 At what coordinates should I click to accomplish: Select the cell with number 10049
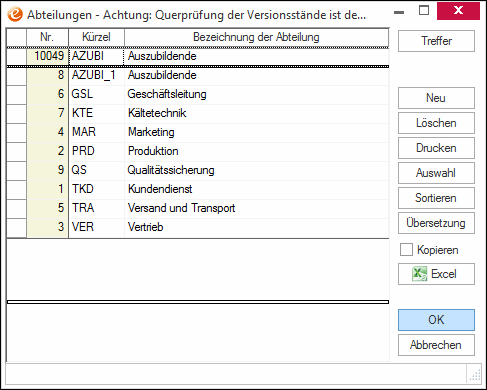click(x=47, y=56)
